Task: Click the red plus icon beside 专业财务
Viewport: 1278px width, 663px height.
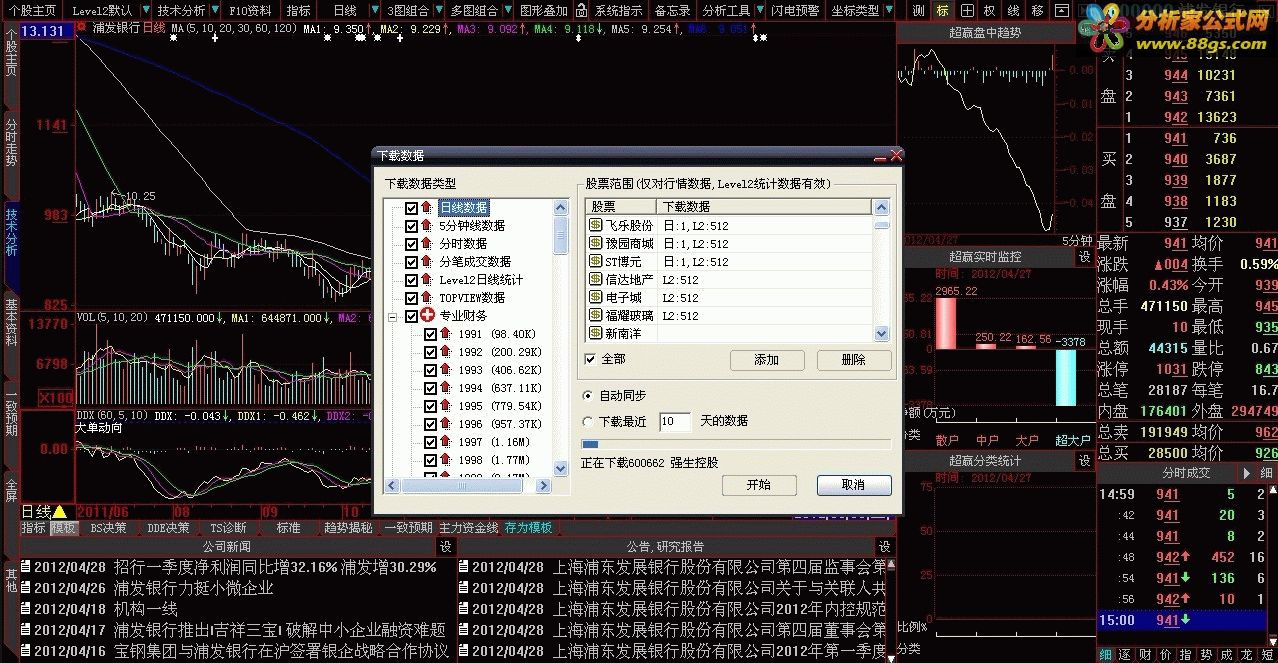Action: (428, 316)
